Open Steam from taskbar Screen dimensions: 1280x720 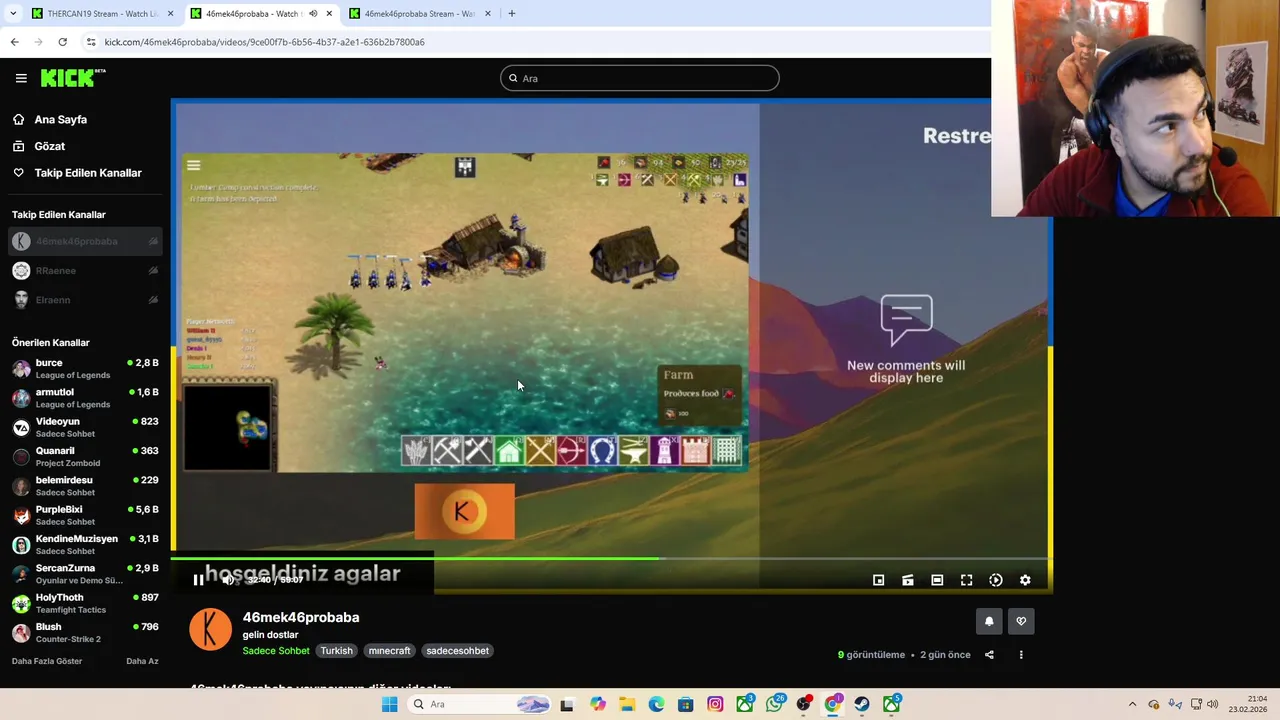(862, 704)
